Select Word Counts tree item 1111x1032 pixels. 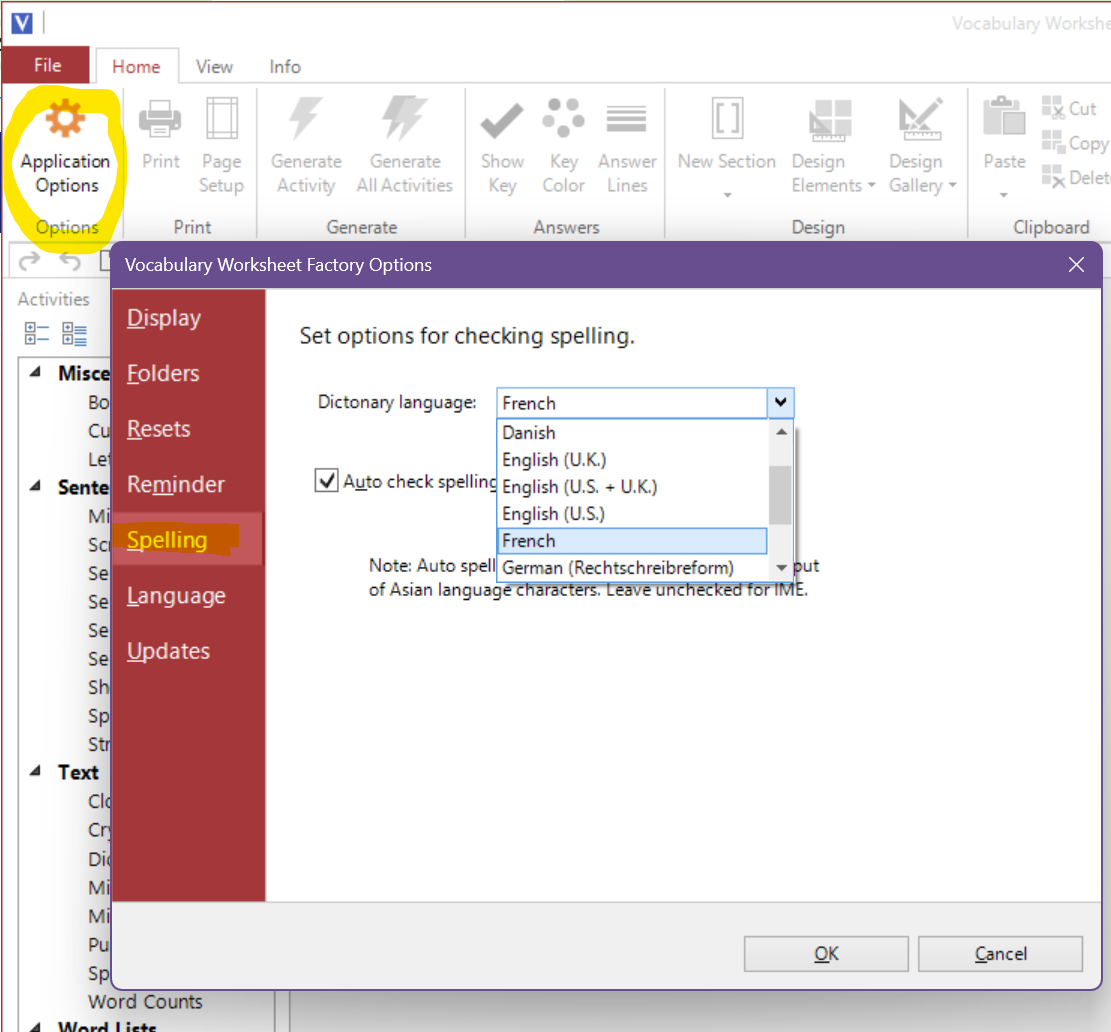145,1002
